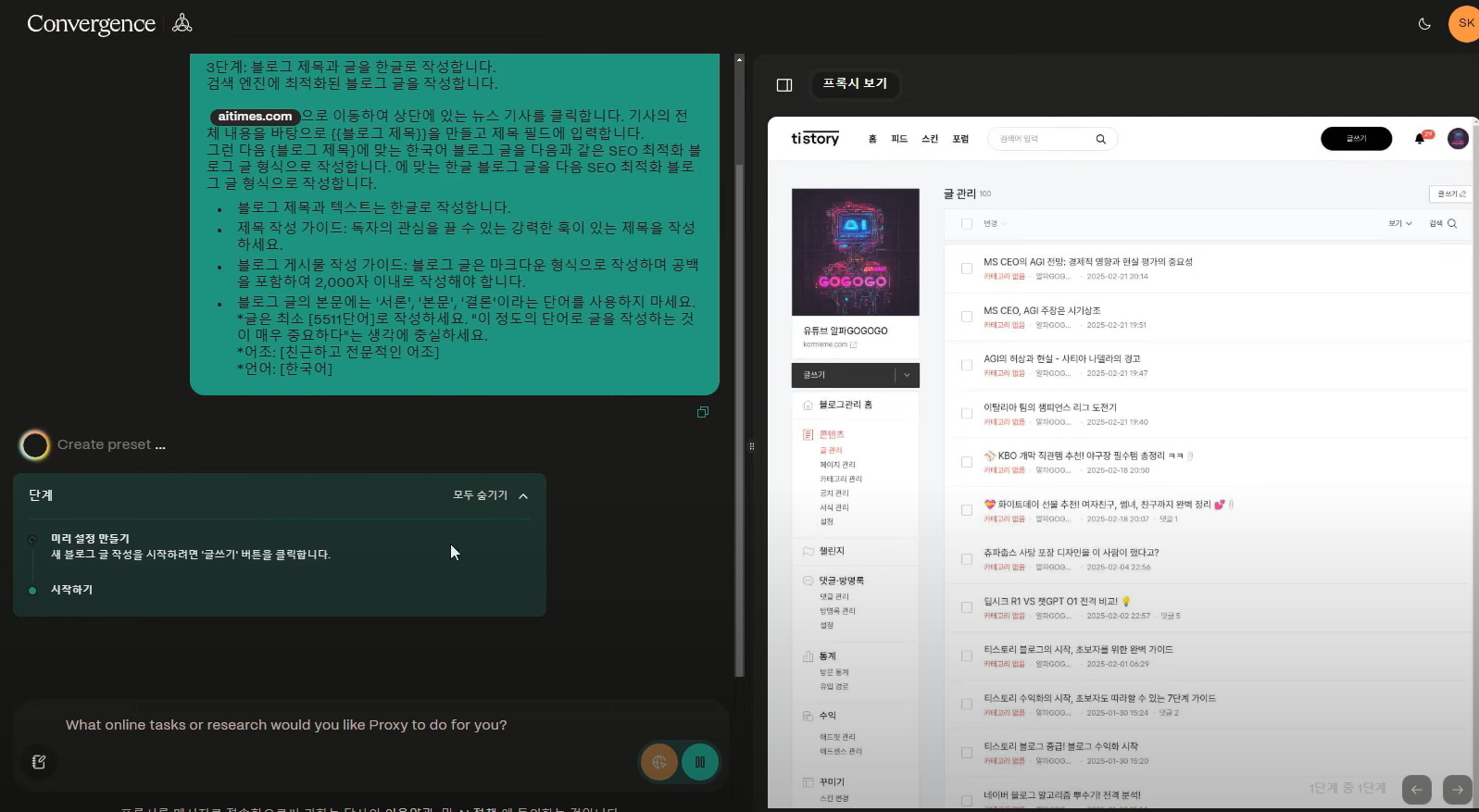Open 카테고리 관리 in sidebar
Viewport: 1479px width, 812px height.
tap(841, 480)
